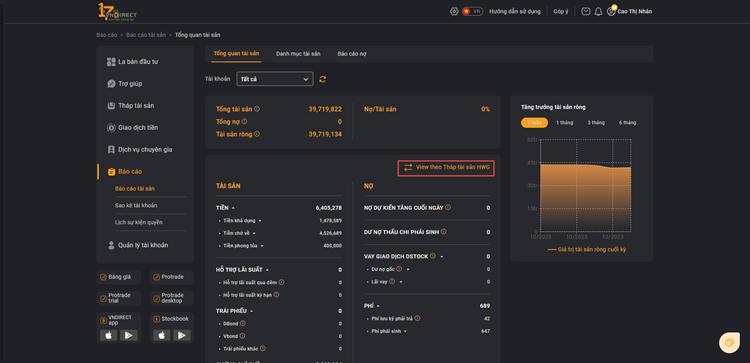Open the settings gear icon
The width and height of the screenshot is (750, 363).
[x=454, y=11]
